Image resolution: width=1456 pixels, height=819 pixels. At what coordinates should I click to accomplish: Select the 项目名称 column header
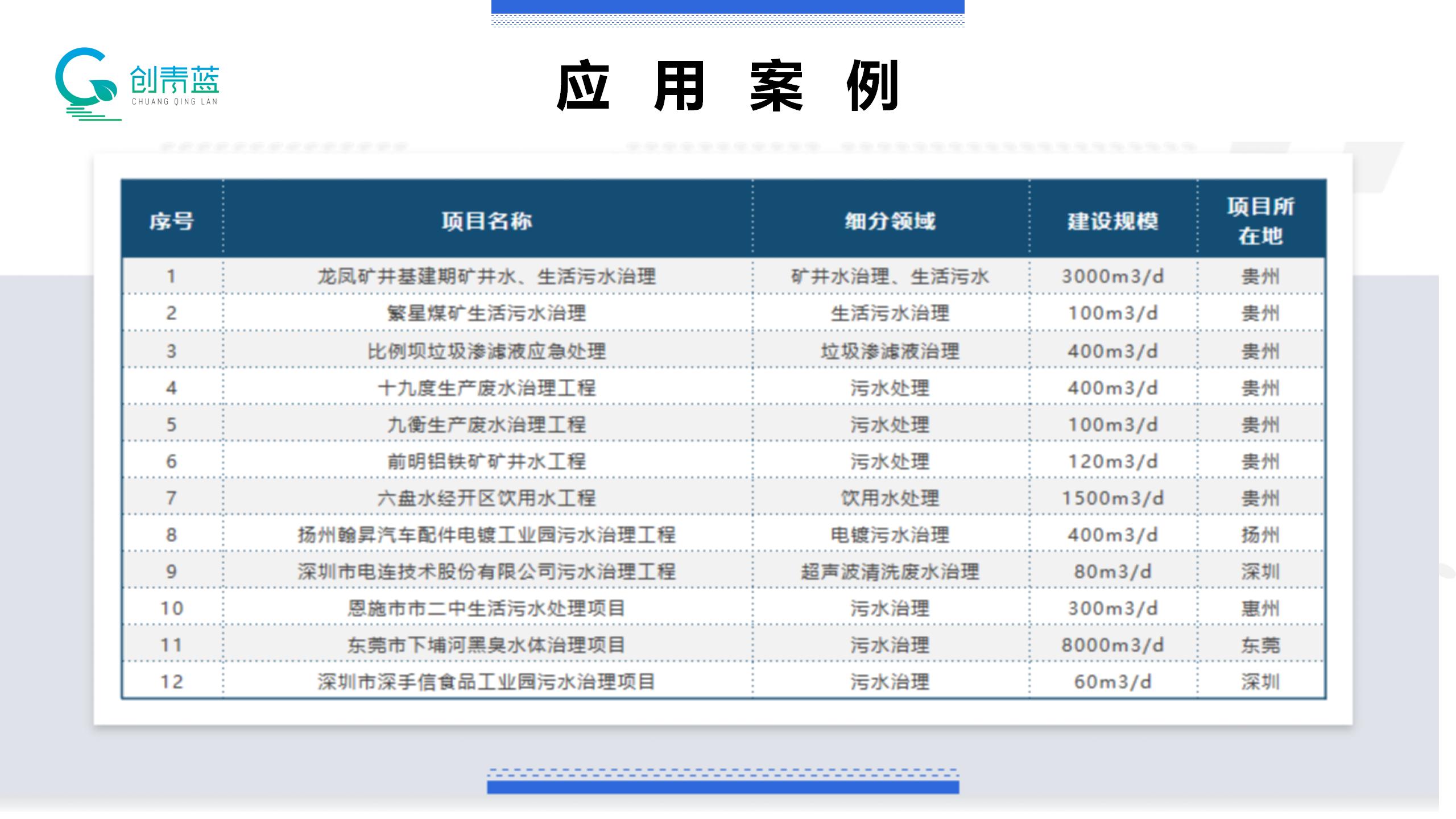pyautogui.click(x=487, y=221)
